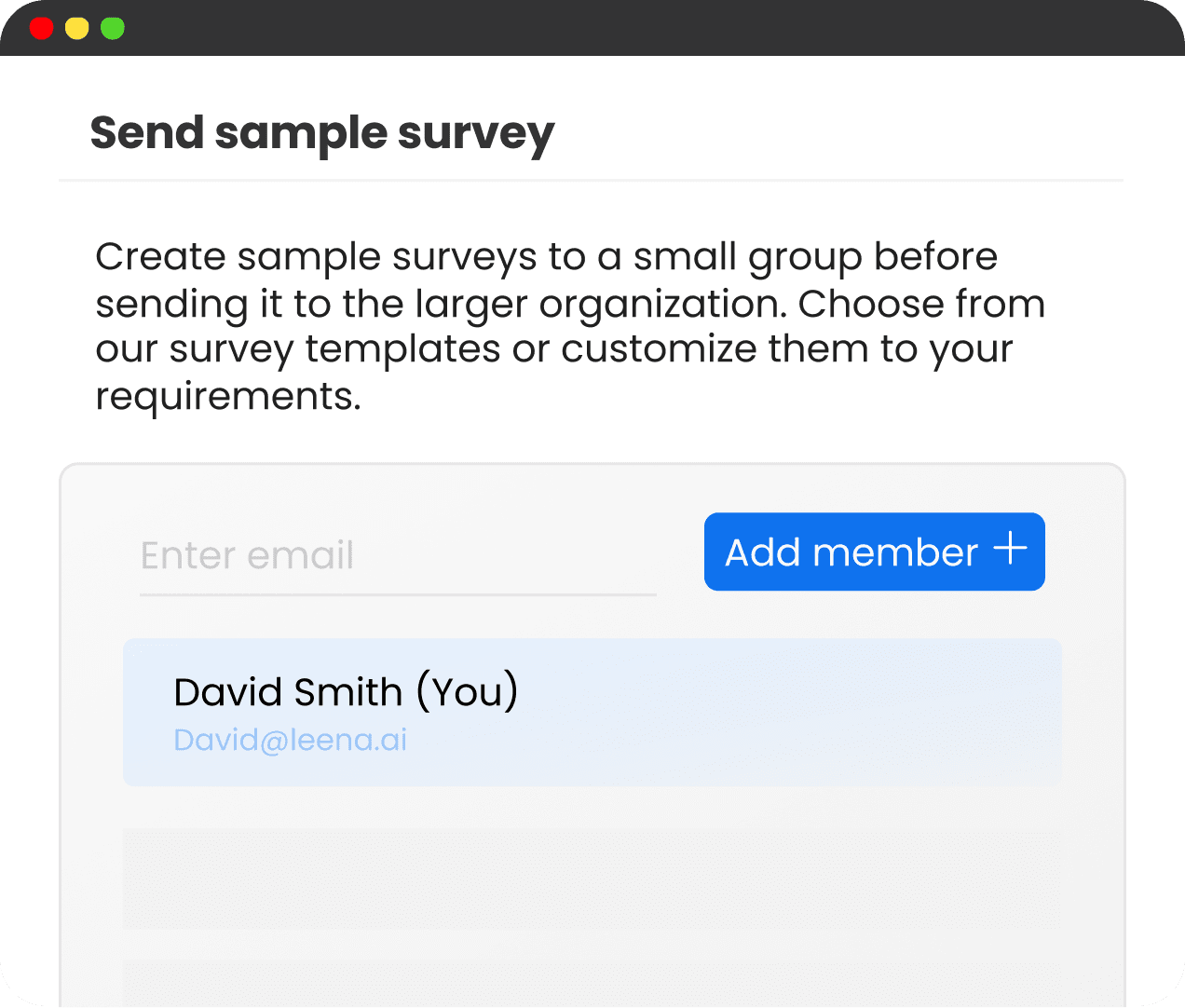
Task: Open the David@leena.ai email address
Action: [x=290, y=740]
